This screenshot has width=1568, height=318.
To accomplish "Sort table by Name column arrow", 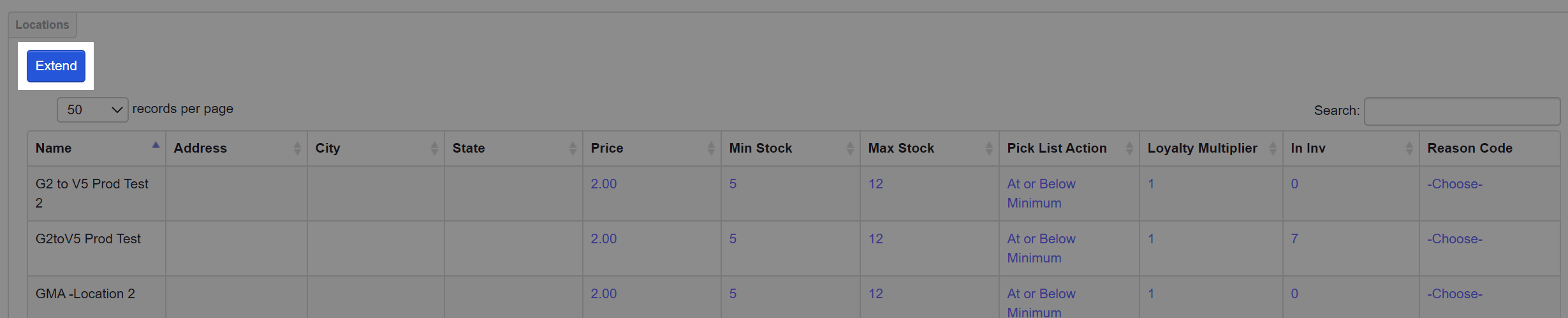I will [x=156, y=146].
